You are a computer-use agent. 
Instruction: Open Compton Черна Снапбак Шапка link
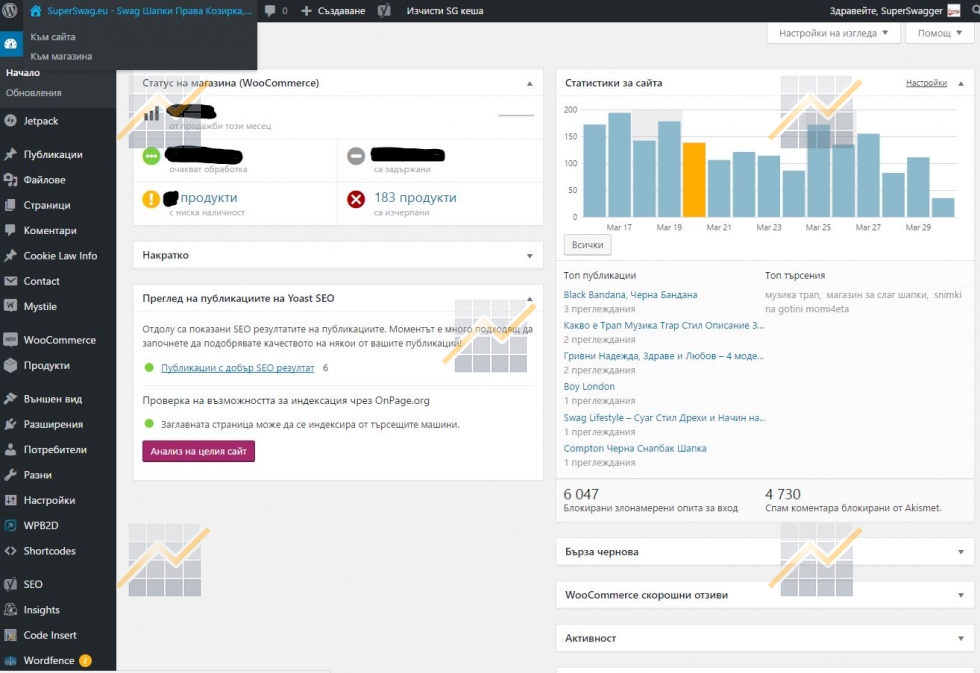click(635, 448)
